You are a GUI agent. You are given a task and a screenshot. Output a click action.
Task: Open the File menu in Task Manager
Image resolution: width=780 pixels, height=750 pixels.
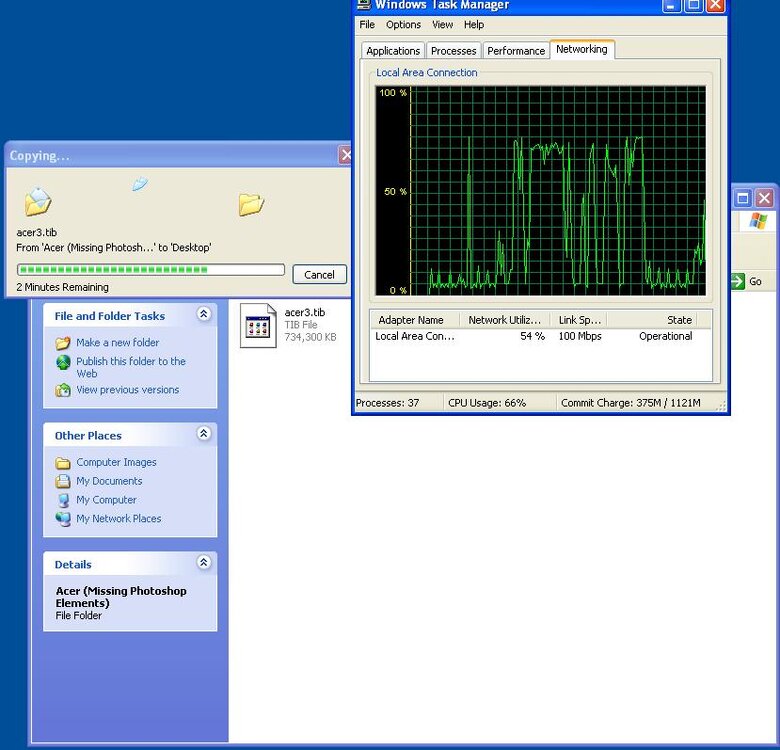(x=367, y=24)
